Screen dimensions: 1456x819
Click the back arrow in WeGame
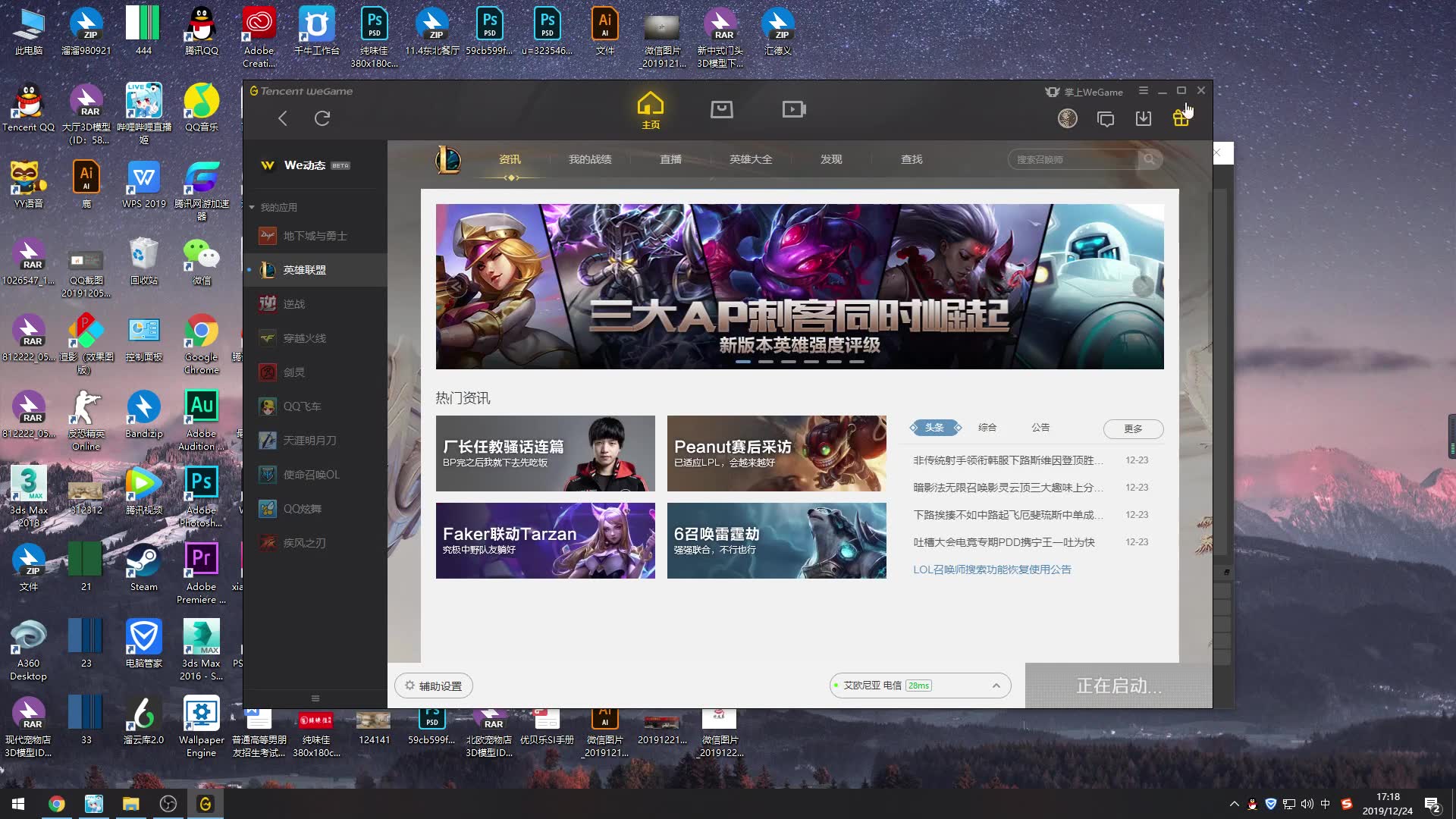(x=282, y=118)
